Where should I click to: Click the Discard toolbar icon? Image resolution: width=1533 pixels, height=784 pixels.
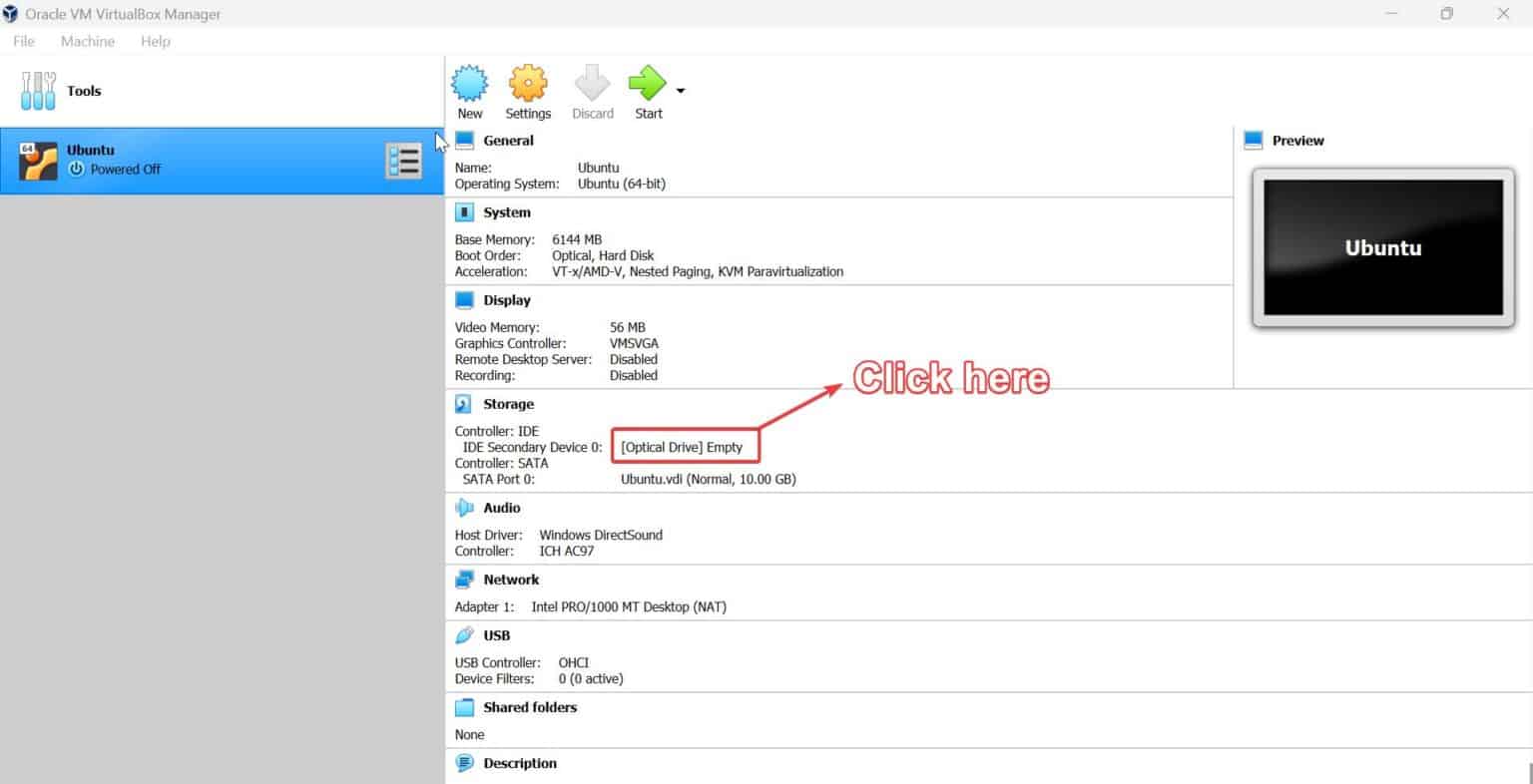click(592, 89)
